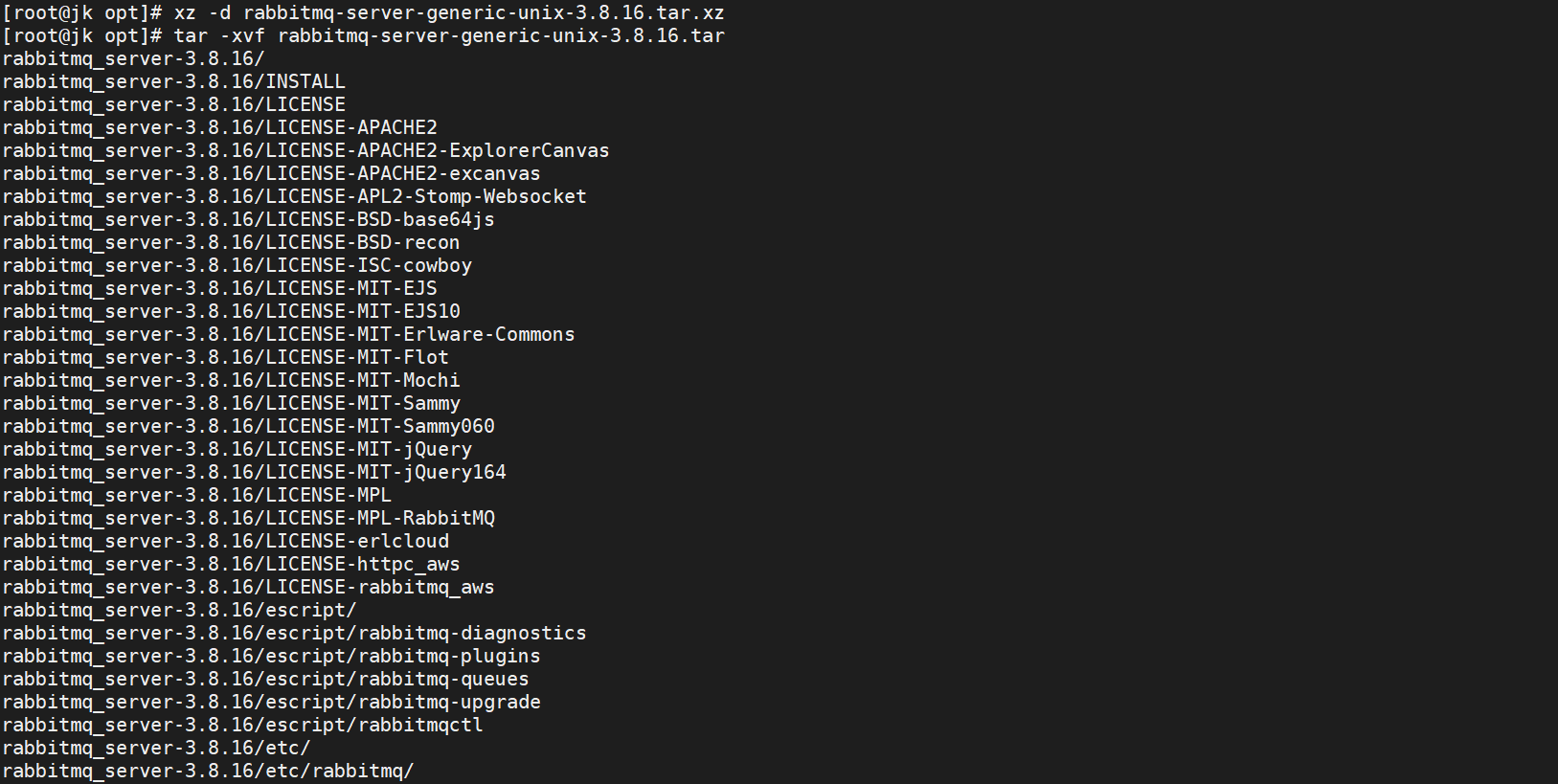The image size is (1558, 784).
Task: Click the LICENSE-ISC-cowboy line
Action: pos(237,266)
